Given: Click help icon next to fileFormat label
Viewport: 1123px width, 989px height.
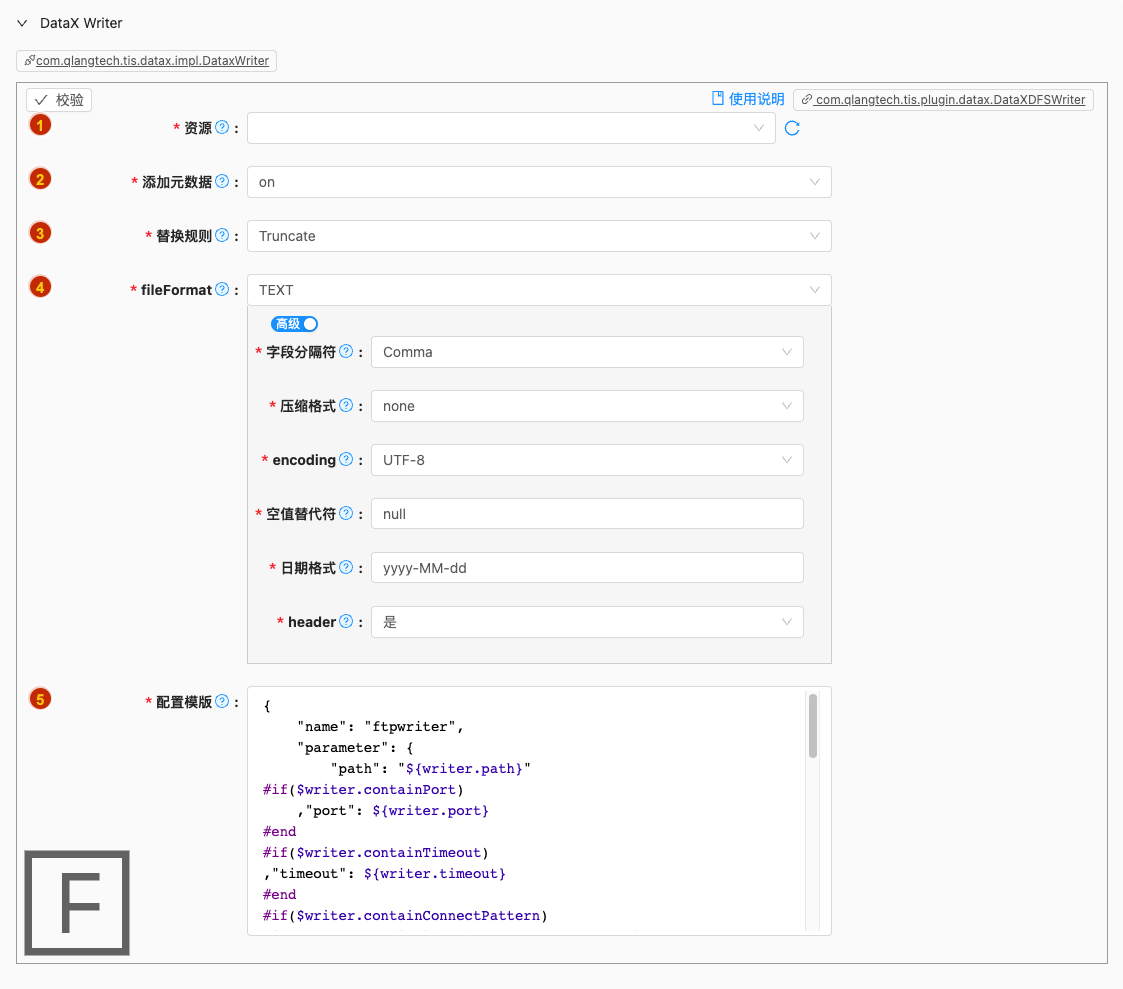Looking at the screenshot, I should coord(222,290).
